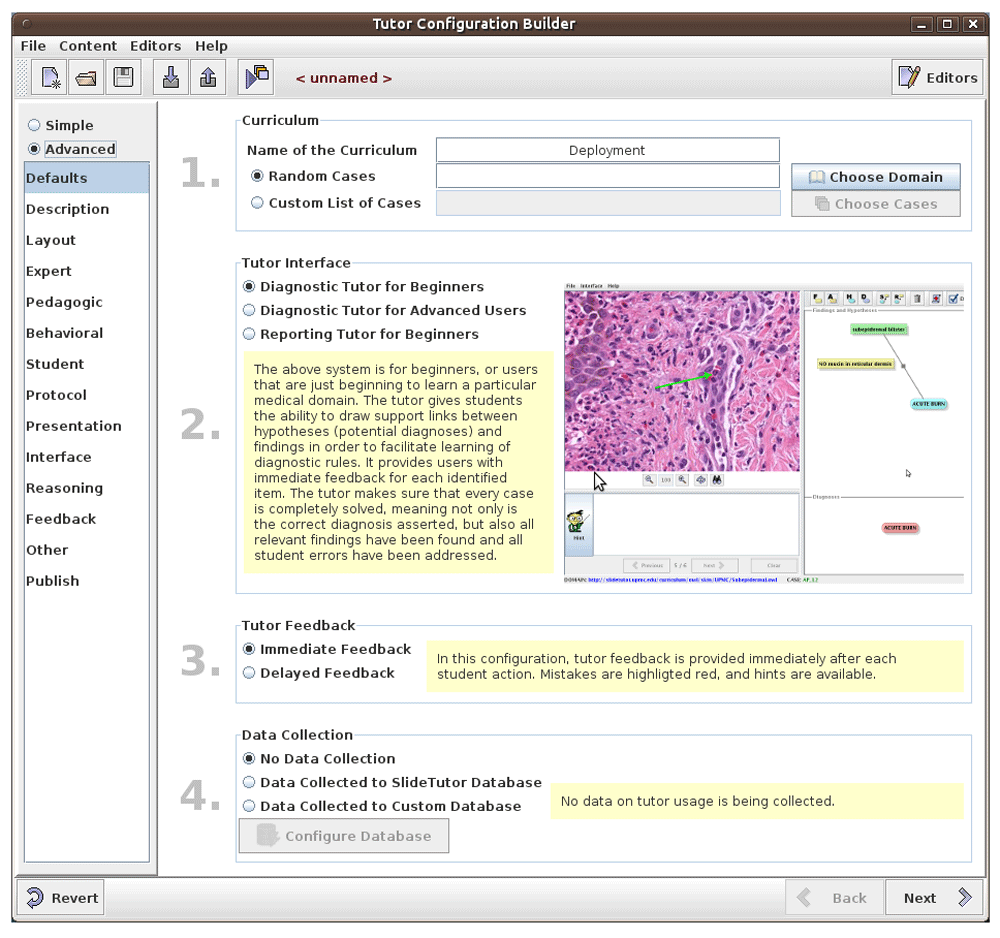
Task: Select the Advanced mode radio button
Action: click(x=72, y=149)
